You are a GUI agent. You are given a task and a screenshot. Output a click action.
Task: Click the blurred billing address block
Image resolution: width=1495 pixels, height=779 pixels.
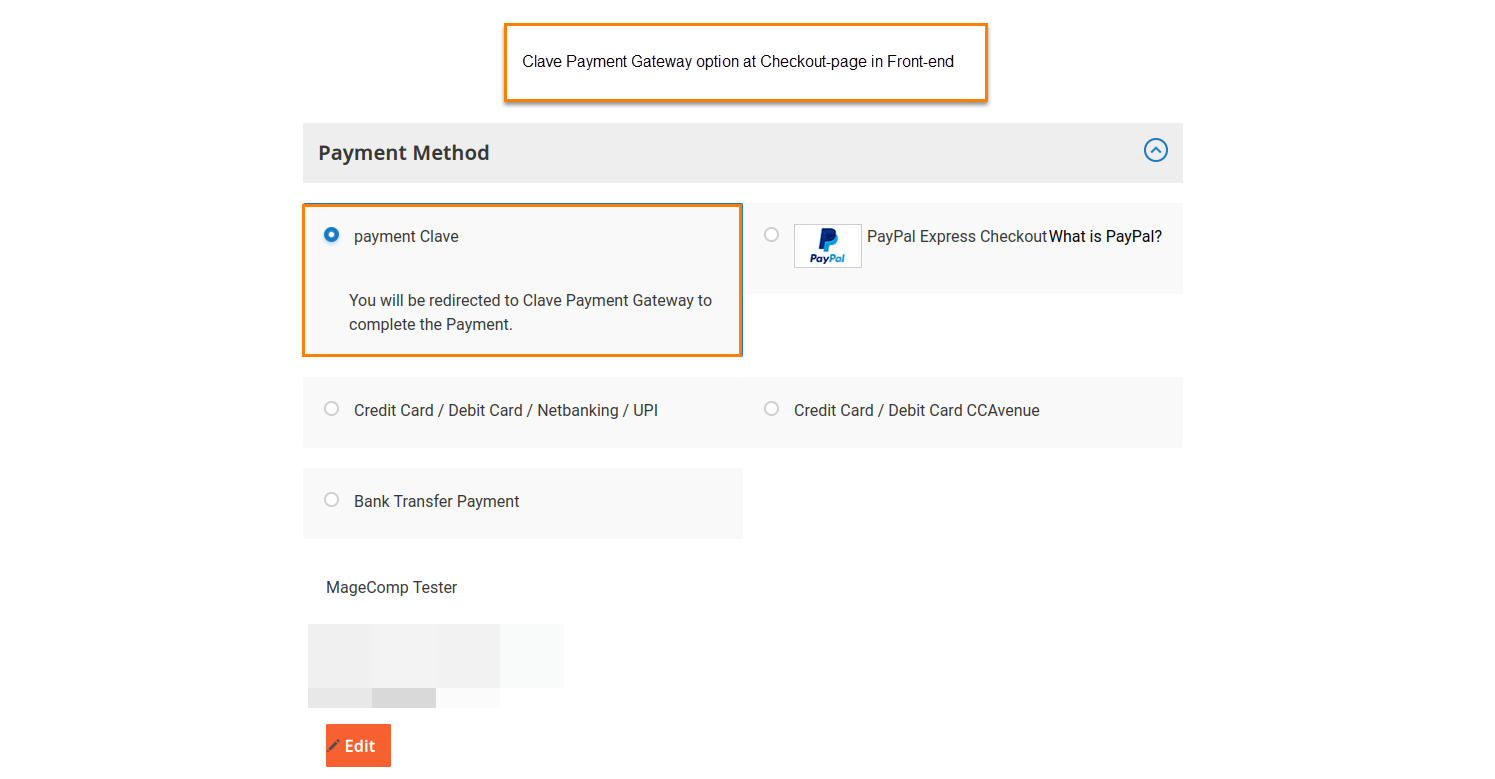(435, 665)
